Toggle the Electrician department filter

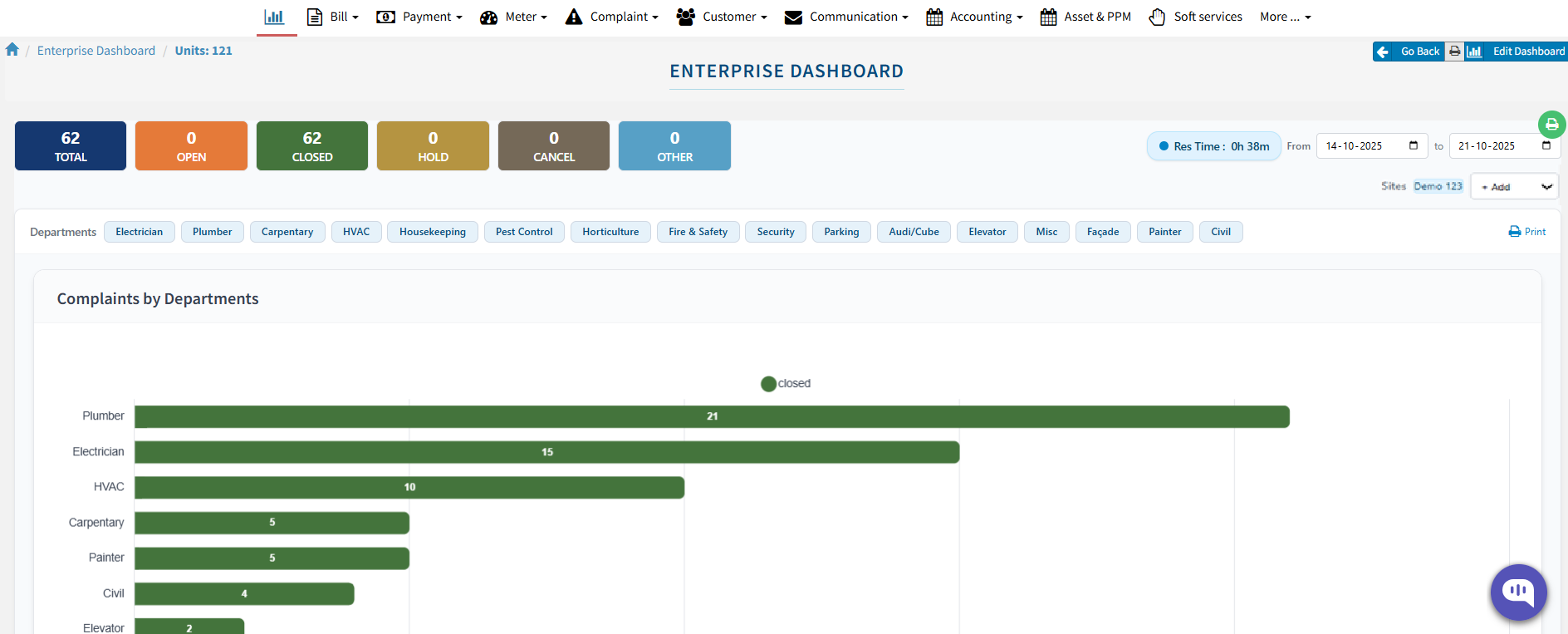coord(140,232)
